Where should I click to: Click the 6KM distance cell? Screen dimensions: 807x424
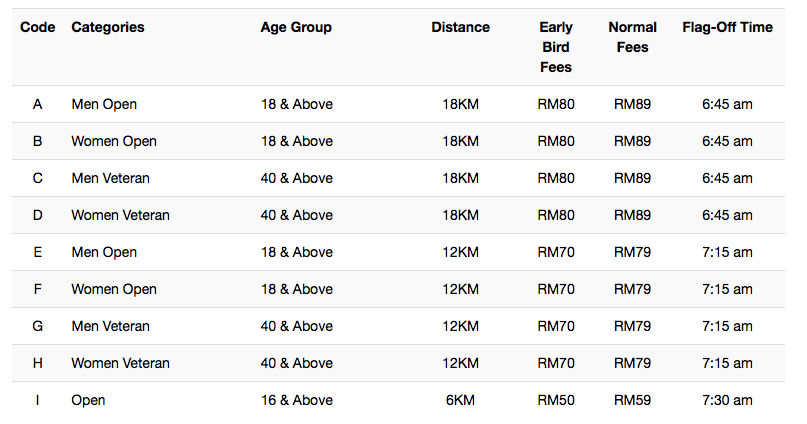click(x=461, y=401)
